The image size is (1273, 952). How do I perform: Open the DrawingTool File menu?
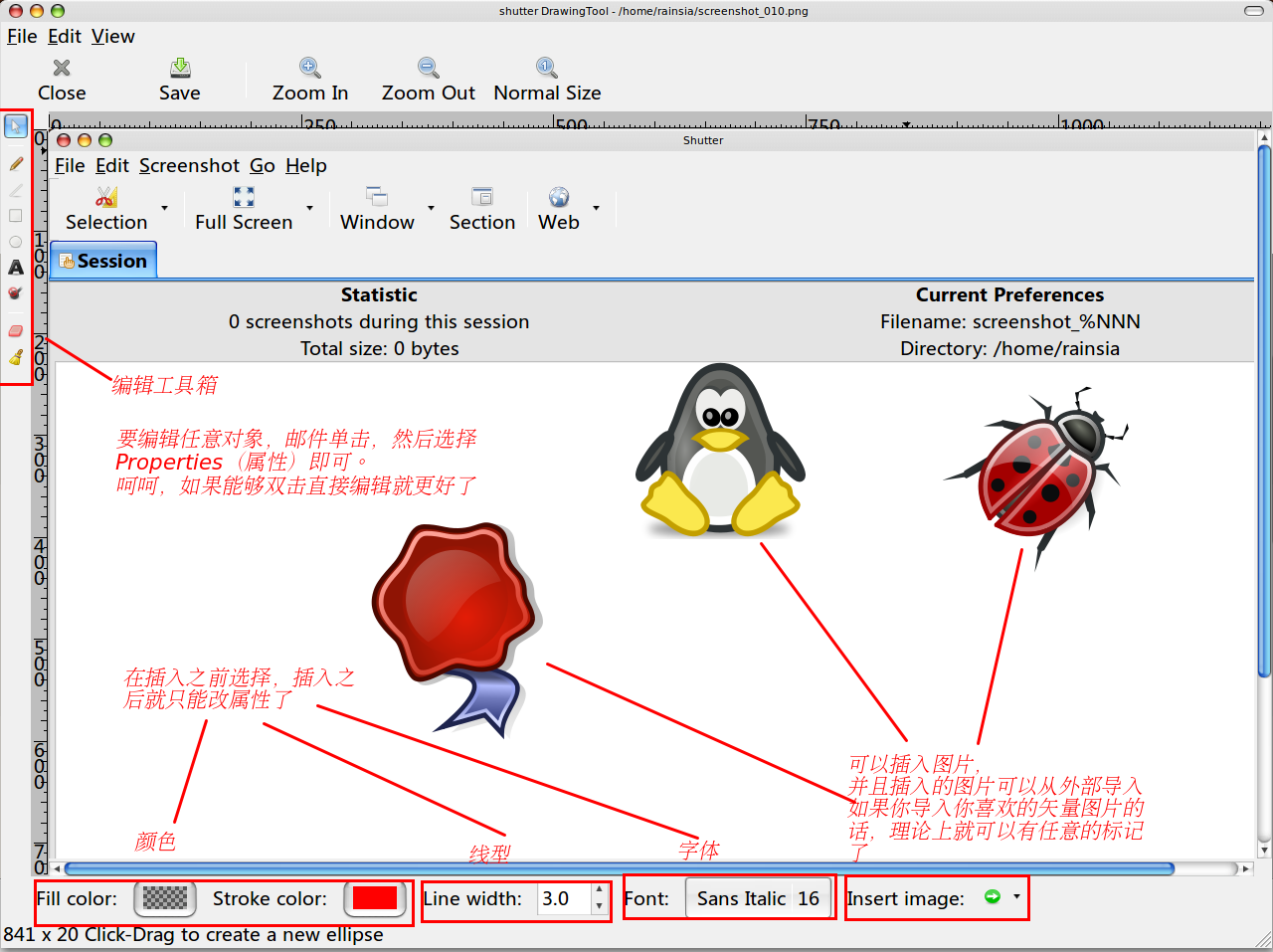(x=22, y=36)
